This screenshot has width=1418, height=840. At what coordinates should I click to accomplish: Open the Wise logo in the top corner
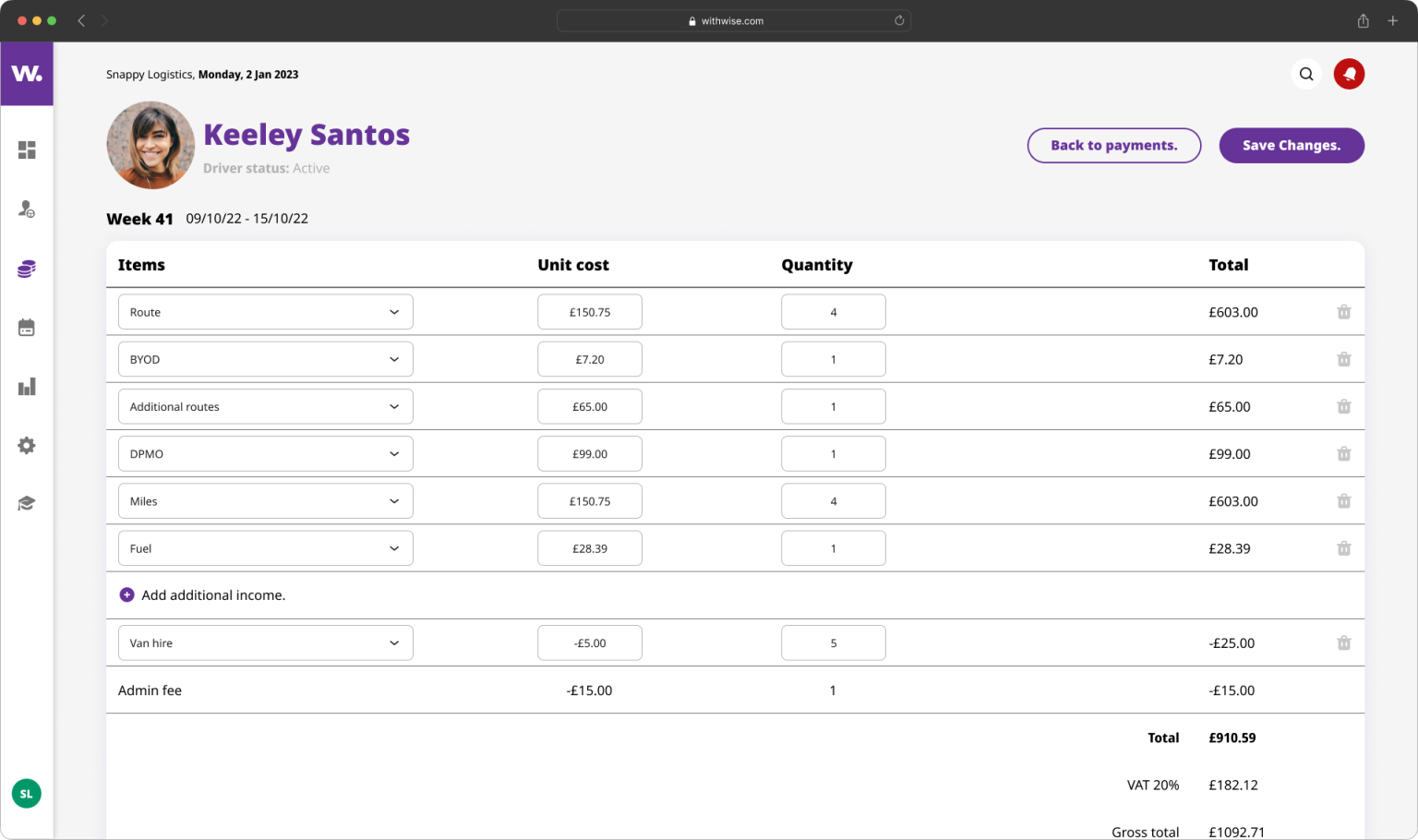click(27, 74)
